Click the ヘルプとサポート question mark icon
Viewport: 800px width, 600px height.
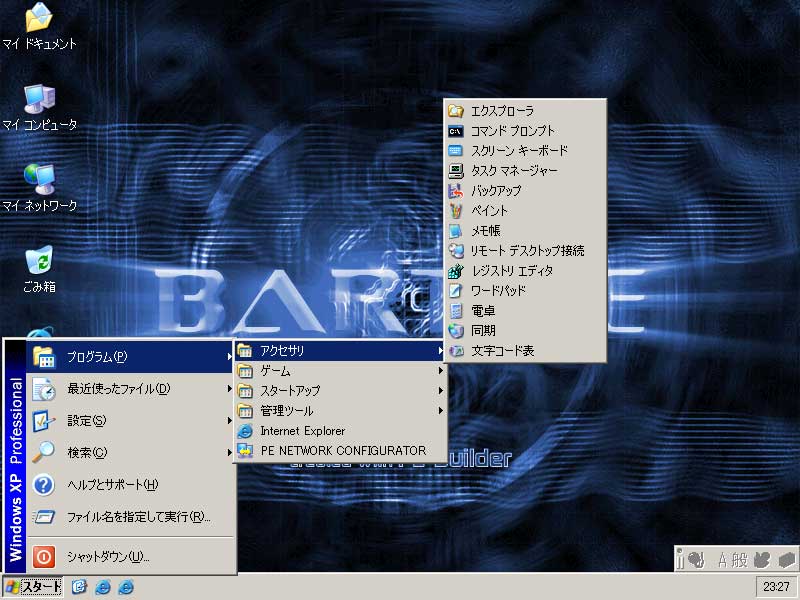tap(44, 485)
